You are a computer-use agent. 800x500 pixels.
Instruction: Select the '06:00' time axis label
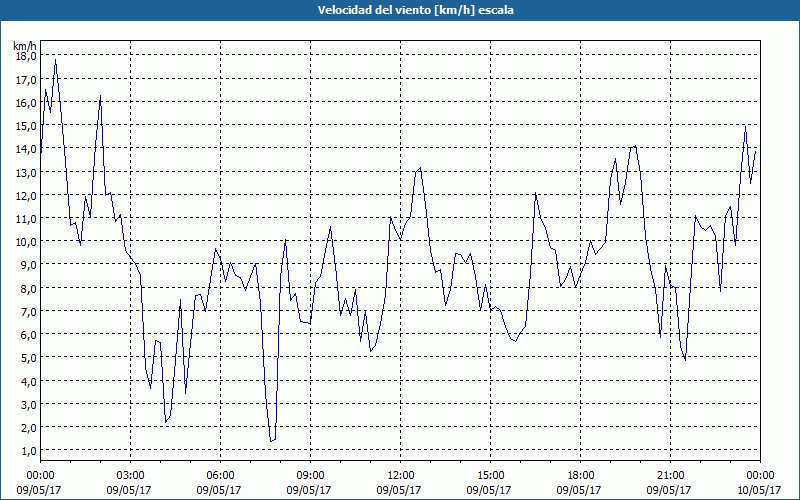(x=220, y=476)
